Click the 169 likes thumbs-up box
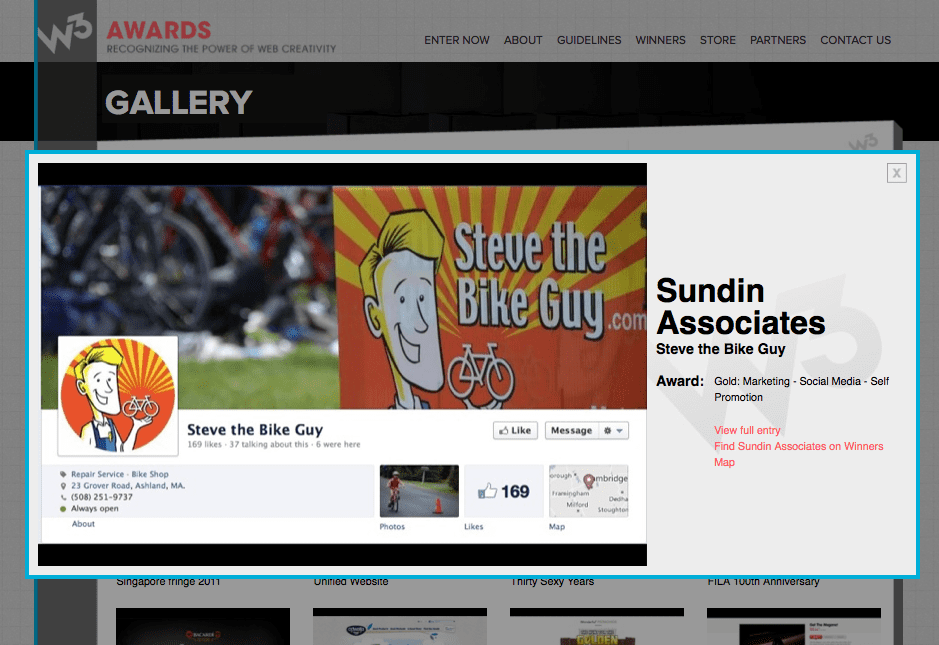 point(504,490)
